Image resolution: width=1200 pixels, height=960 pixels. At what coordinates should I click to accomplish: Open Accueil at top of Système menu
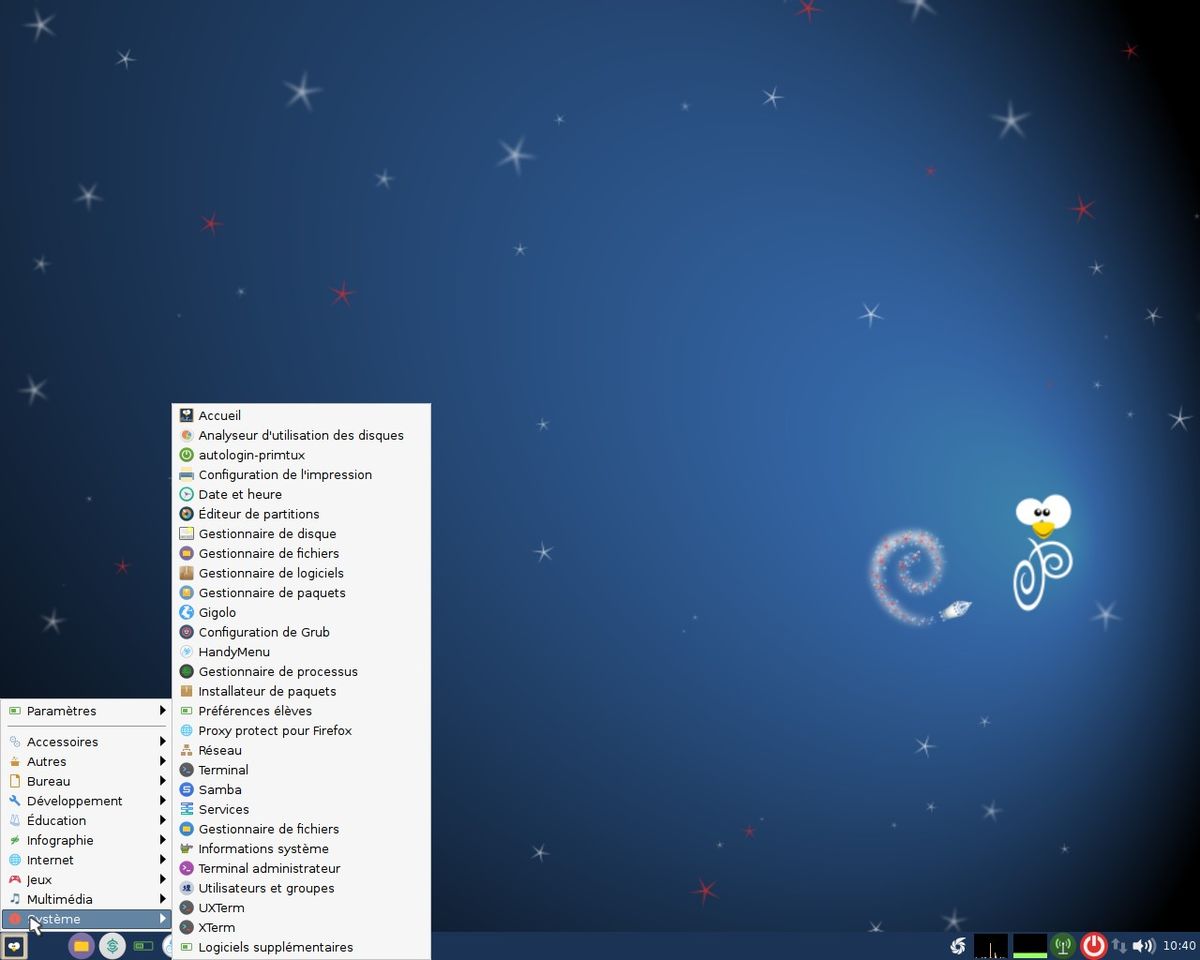pos(220,415)
